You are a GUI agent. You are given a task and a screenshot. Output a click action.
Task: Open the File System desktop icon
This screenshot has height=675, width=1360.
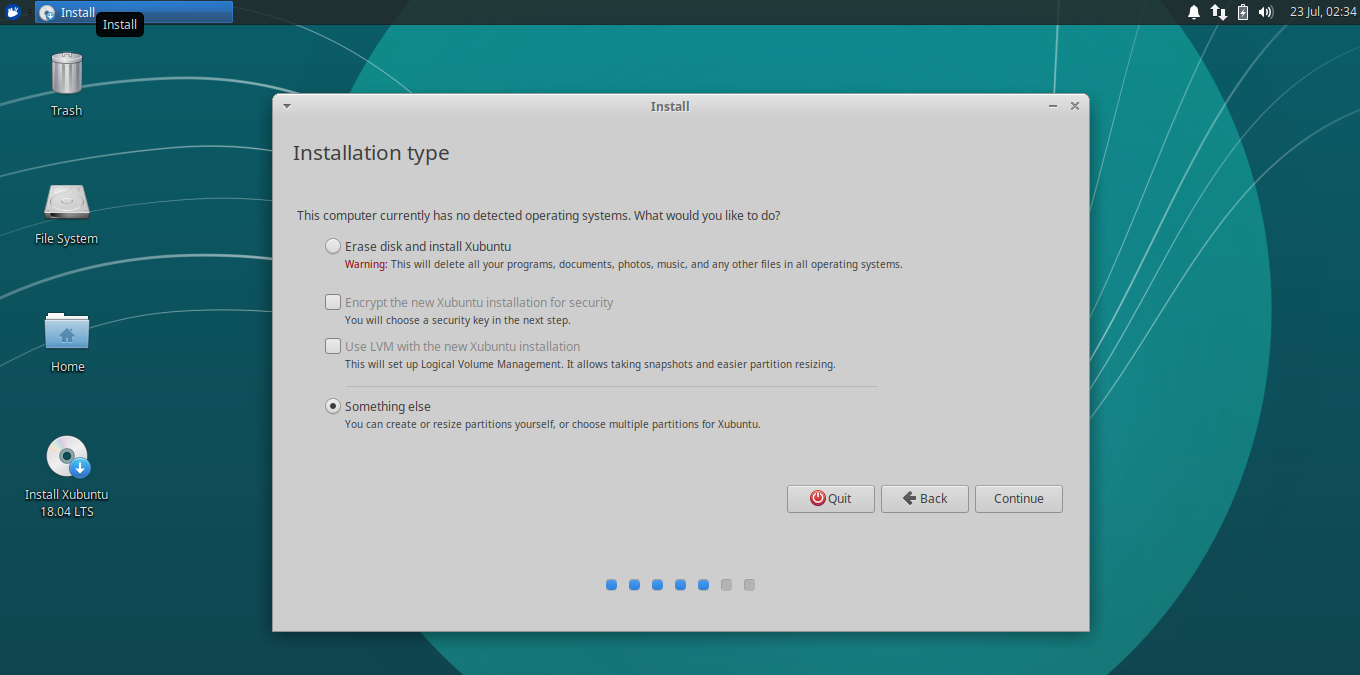click(x=67, y=202)
